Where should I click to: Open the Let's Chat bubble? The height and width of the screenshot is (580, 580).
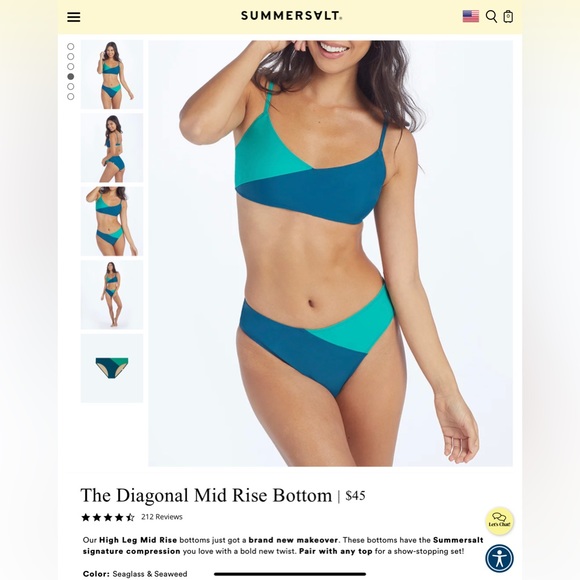point(499,521)
